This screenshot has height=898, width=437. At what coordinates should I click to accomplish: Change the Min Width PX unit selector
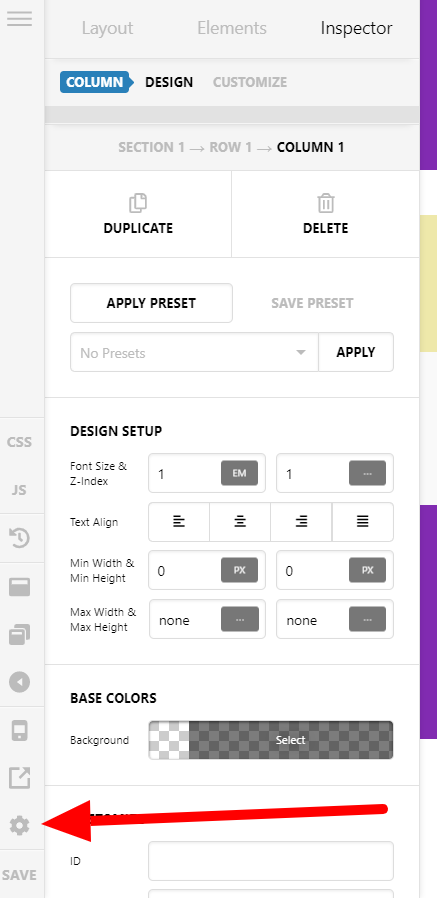coord(239,570)
